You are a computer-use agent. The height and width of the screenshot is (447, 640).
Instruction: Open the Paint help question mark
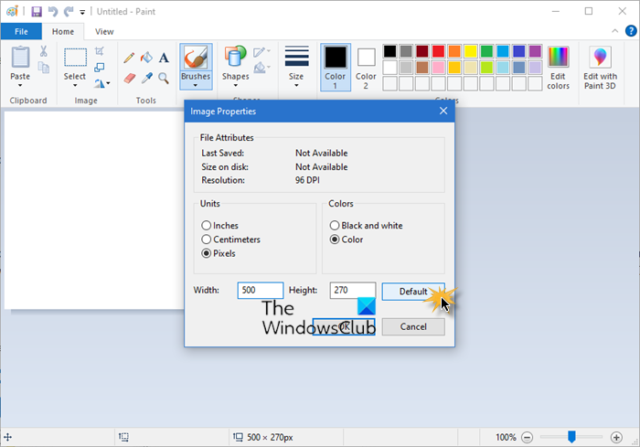coord(631,31)
